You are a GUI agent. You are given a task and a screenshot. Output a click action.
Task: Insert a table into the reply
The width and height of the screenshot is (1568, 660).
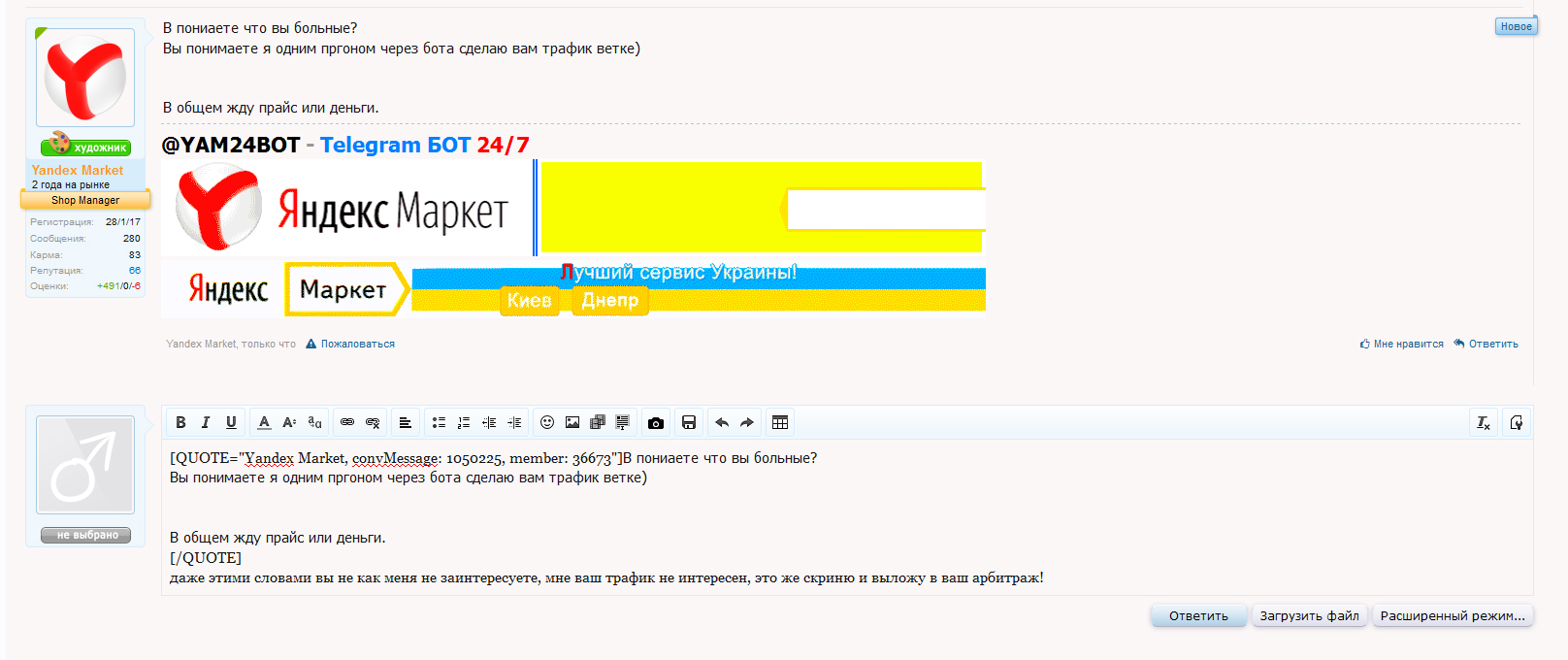tap(780, 422)
